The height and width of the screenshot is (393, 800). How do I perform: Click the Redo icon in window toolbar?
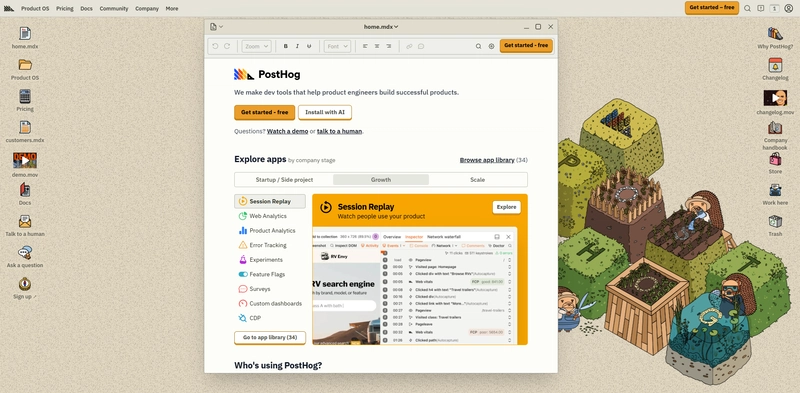pos(227,46)
